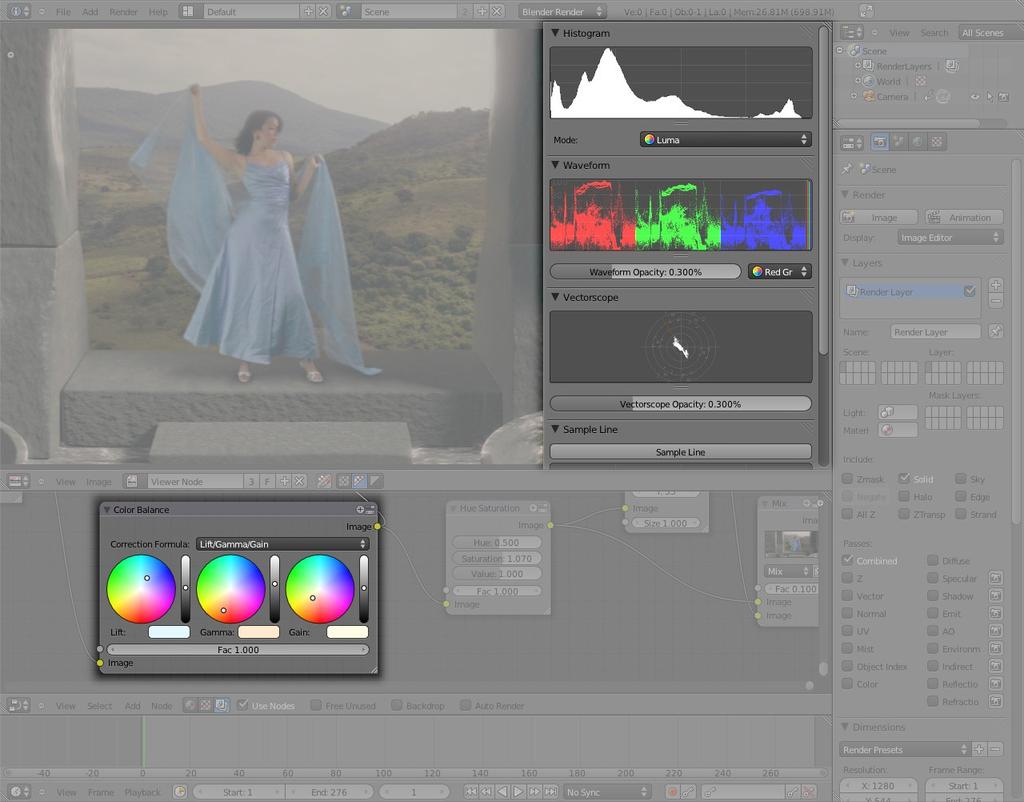Collapse the Histogram panel
The height and width of the screenshot is (802, 1024).
tap(555, 33)
